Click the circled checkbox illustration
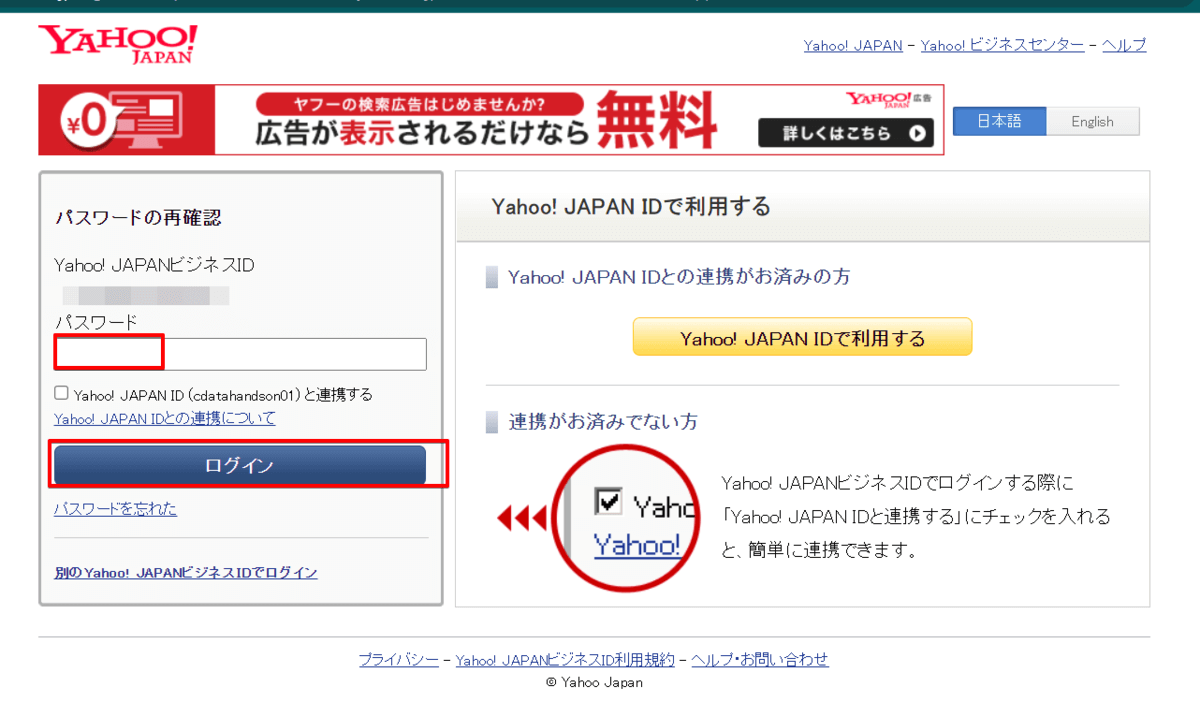Viewport: 1200px width, 702px height. pos(624,516)
